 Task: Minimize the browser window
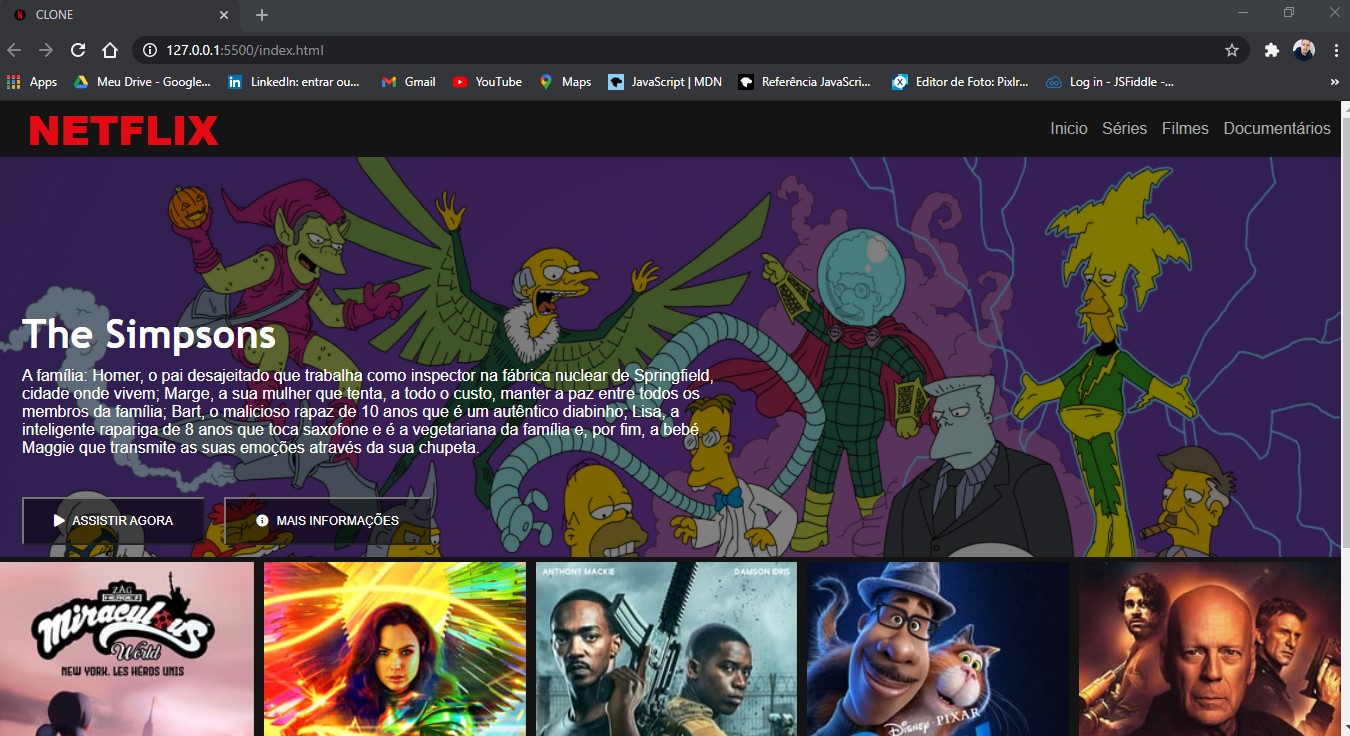tap(1243, 13)
